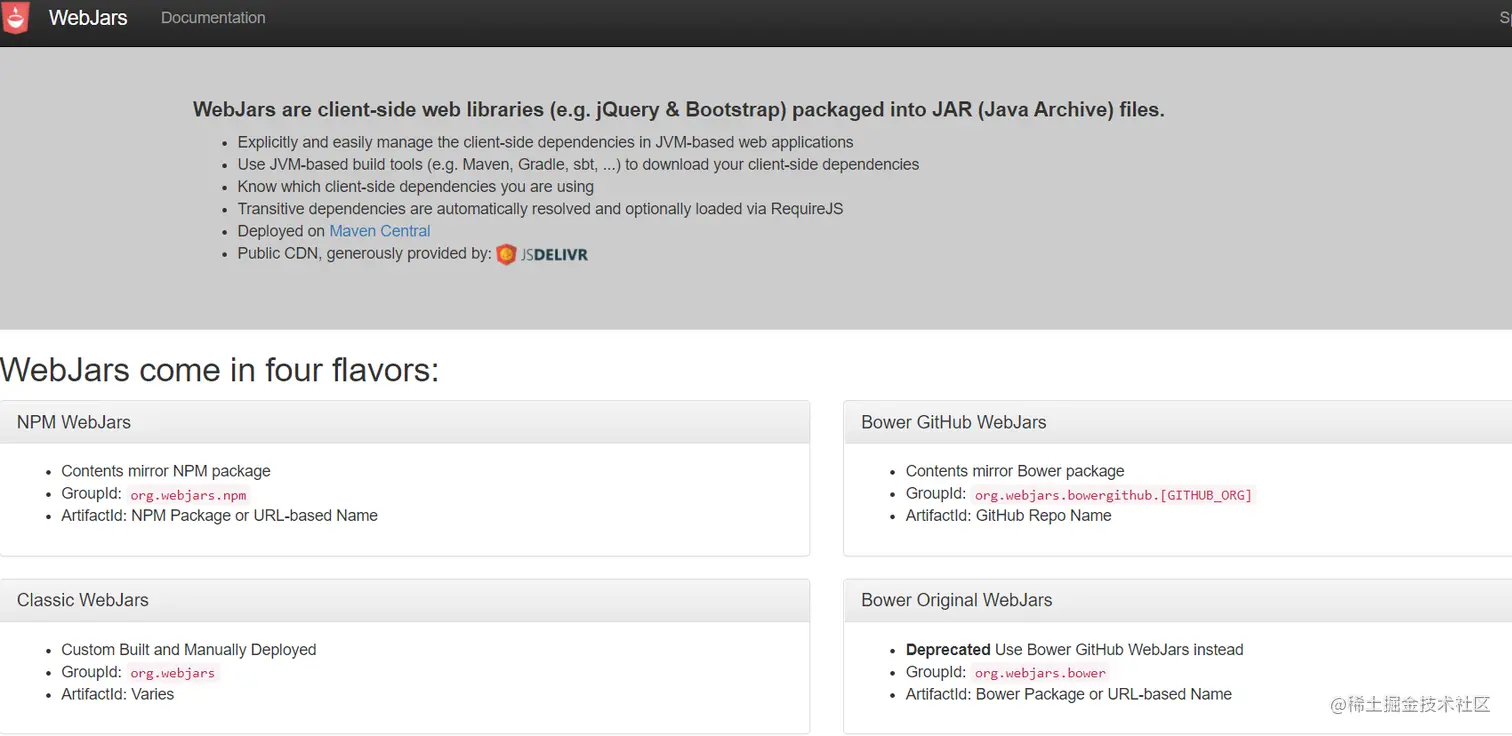Viewport: 1512px width, 736px height.
Task: Select the org.webjars.bower group id code
Action: (x=1040, y=672)
